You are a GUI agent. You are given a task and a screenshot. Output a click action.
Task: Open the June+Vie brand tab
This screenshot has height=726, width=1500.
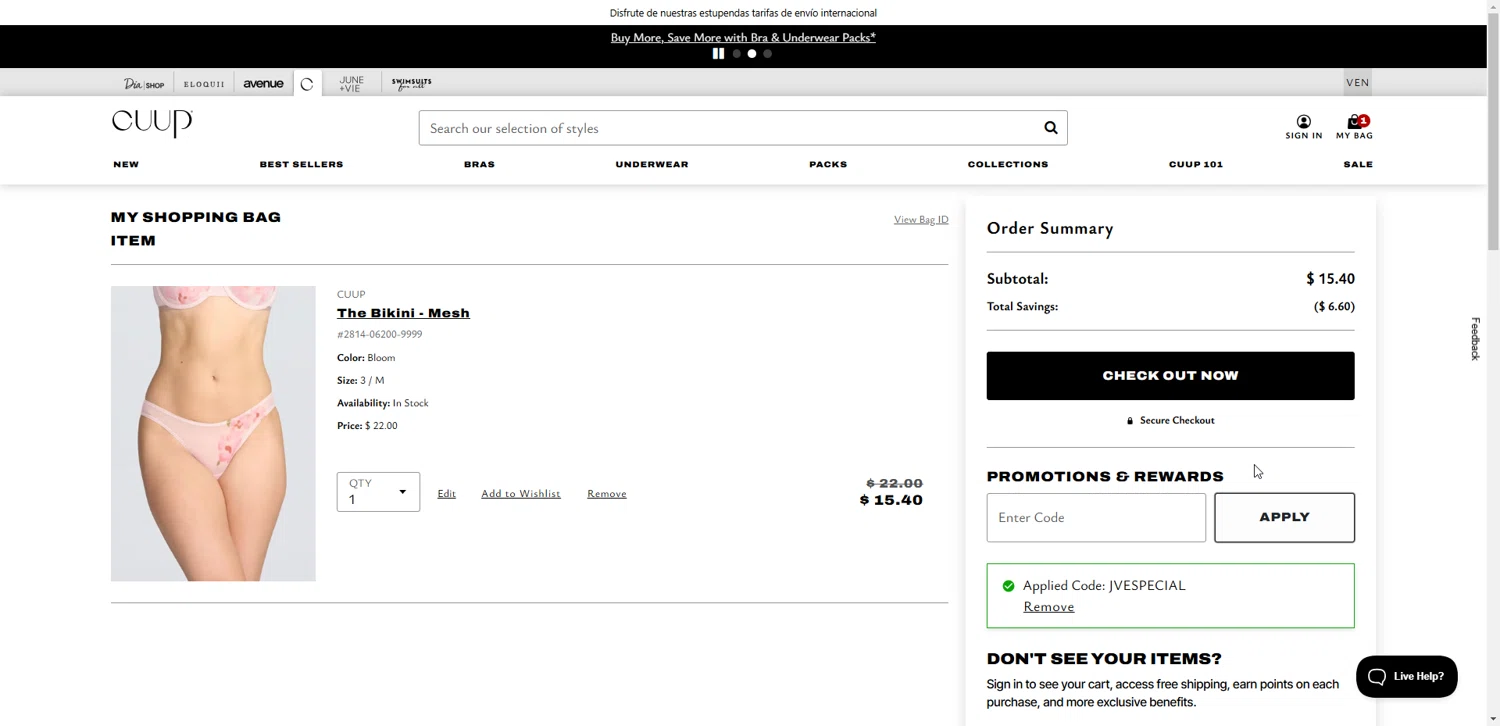(x=351, y=84)
